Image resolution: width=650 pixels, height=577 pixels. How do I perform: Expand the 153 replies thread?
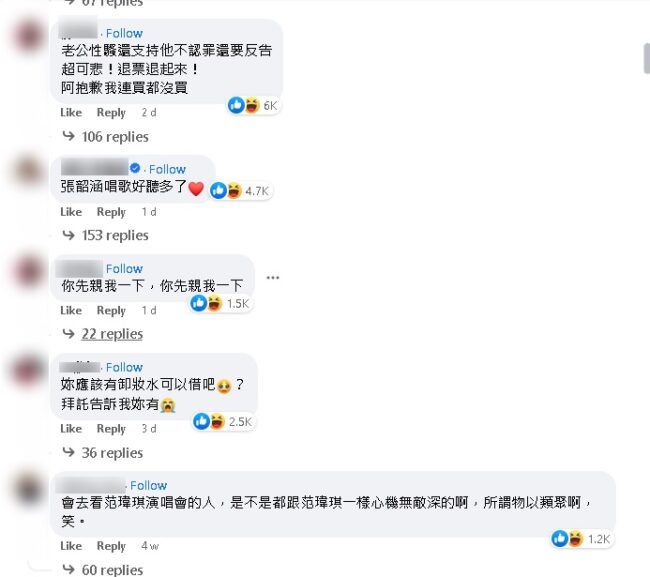115,235
